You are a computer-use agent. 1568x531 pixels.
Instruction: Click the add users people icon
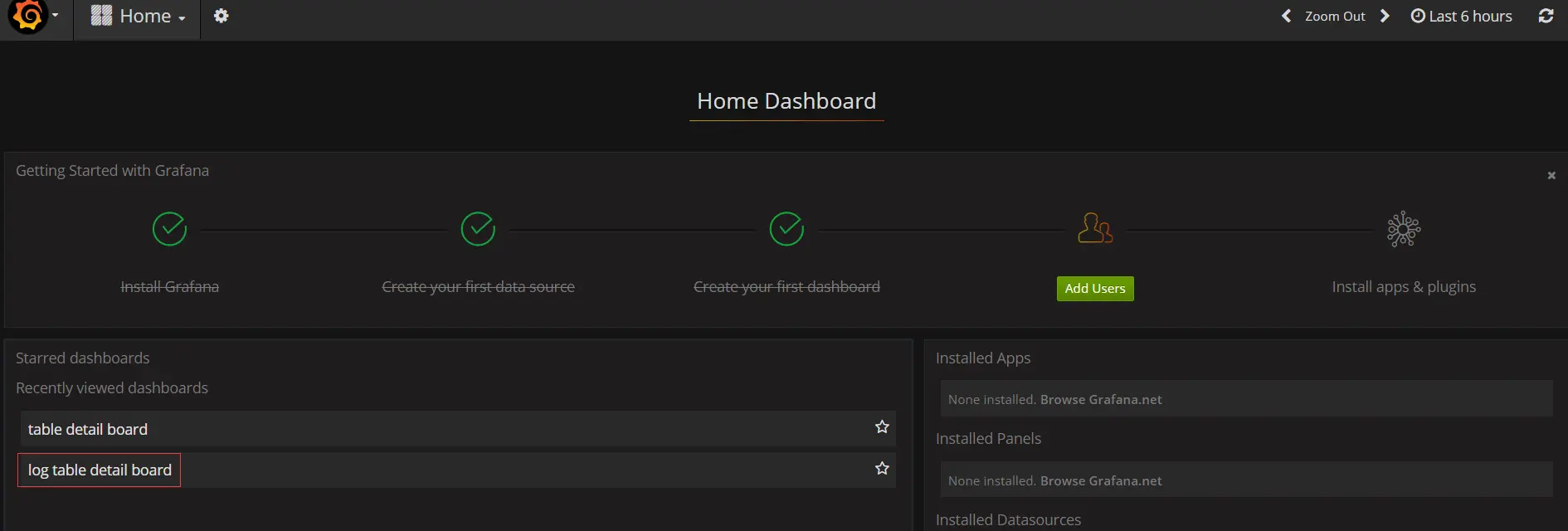(1095, 228)
